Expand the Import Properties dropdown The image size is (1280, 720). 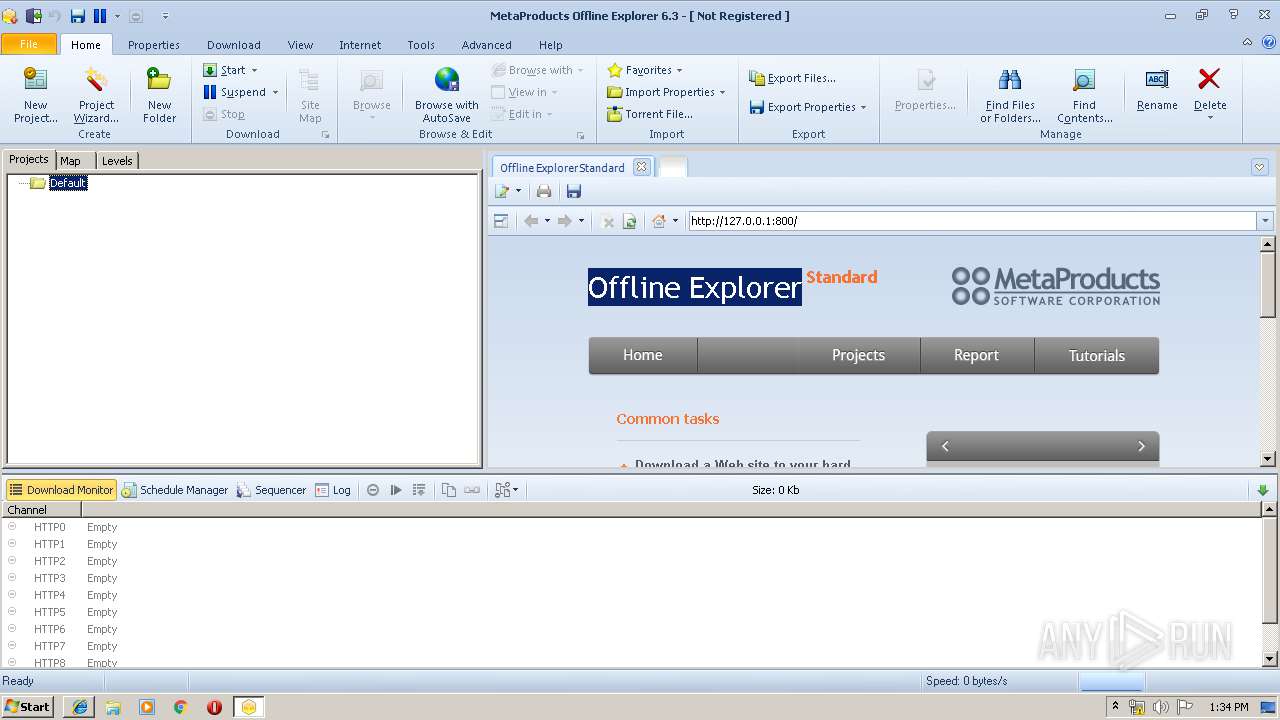pyautogui.click(x=722, y=92)
